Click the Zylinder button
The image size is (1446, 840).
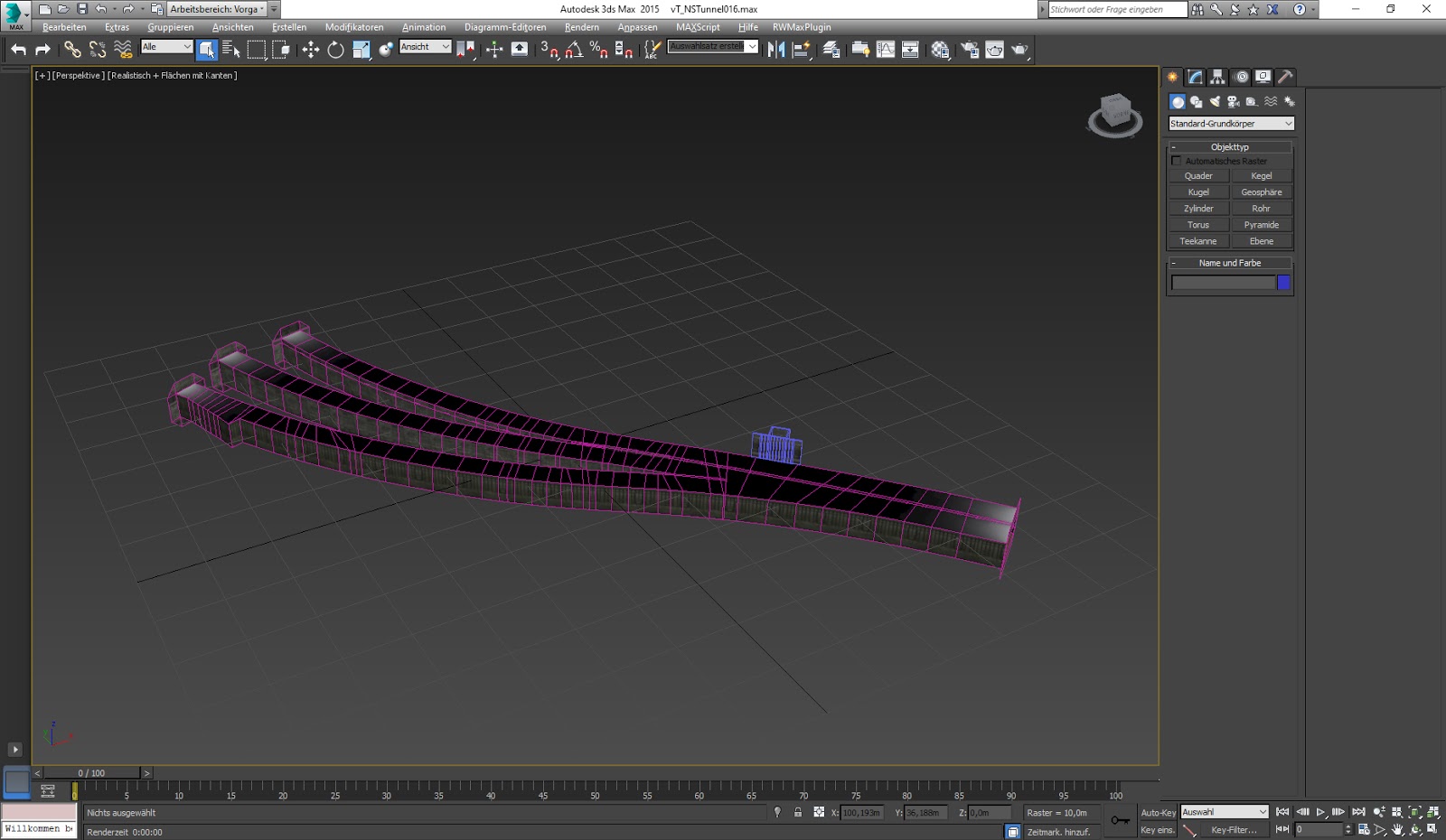pyautogui.click(x=1198, y=209)
